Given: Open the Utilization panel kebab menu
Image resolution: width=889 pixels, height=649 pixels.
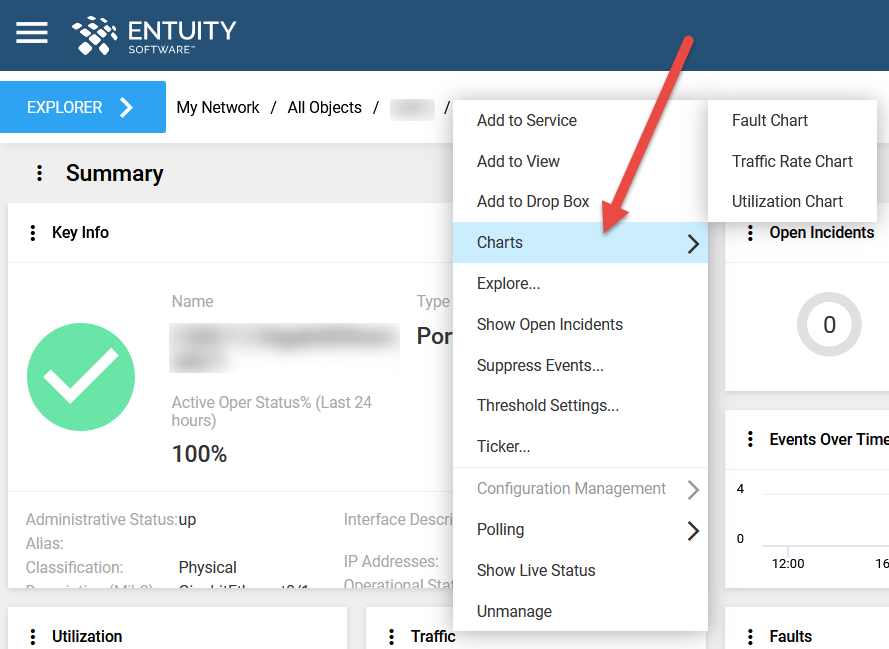Looking at the screenshot, I should [33, 636].
